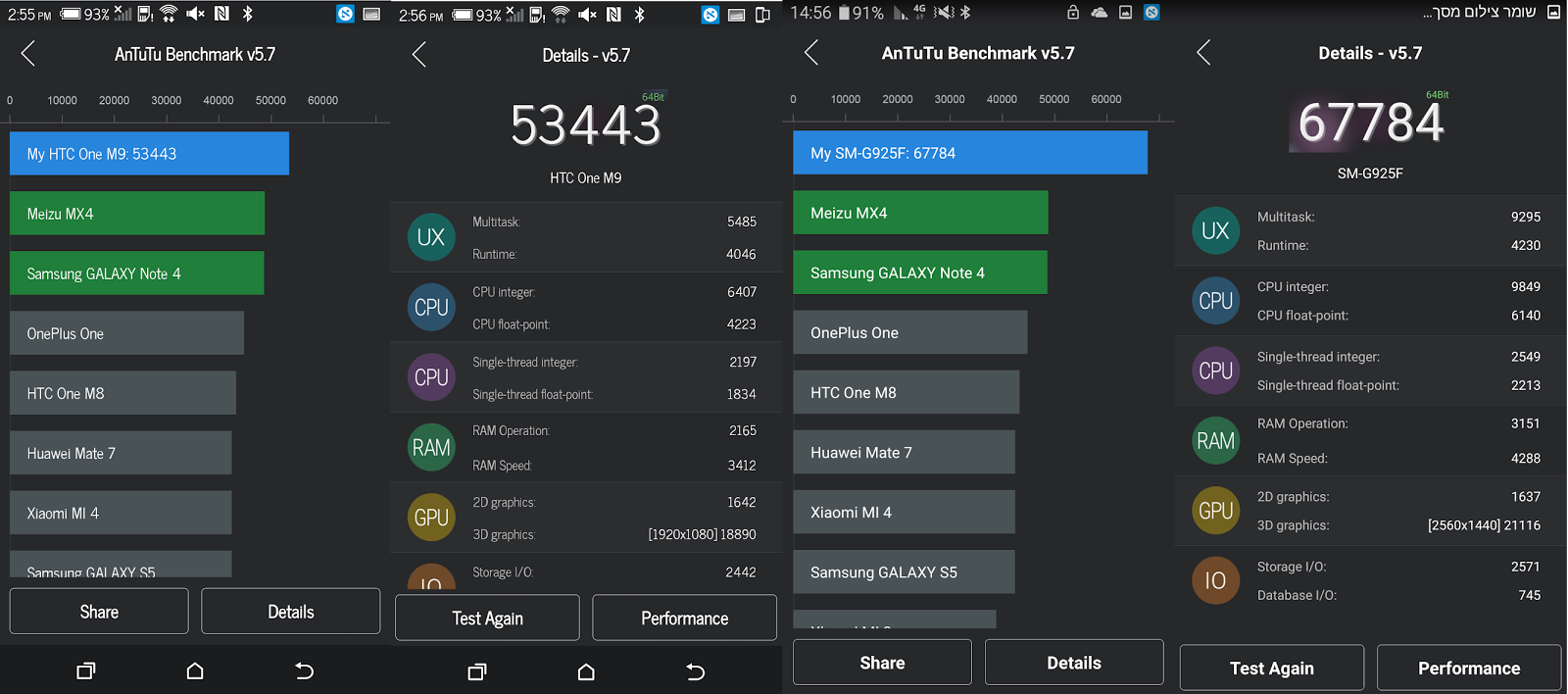Viewport: 1568px width, 694px height.
Task: Open recent apps on HTC ranking screen
Action: pyautogui.click(x=86, y=671)
